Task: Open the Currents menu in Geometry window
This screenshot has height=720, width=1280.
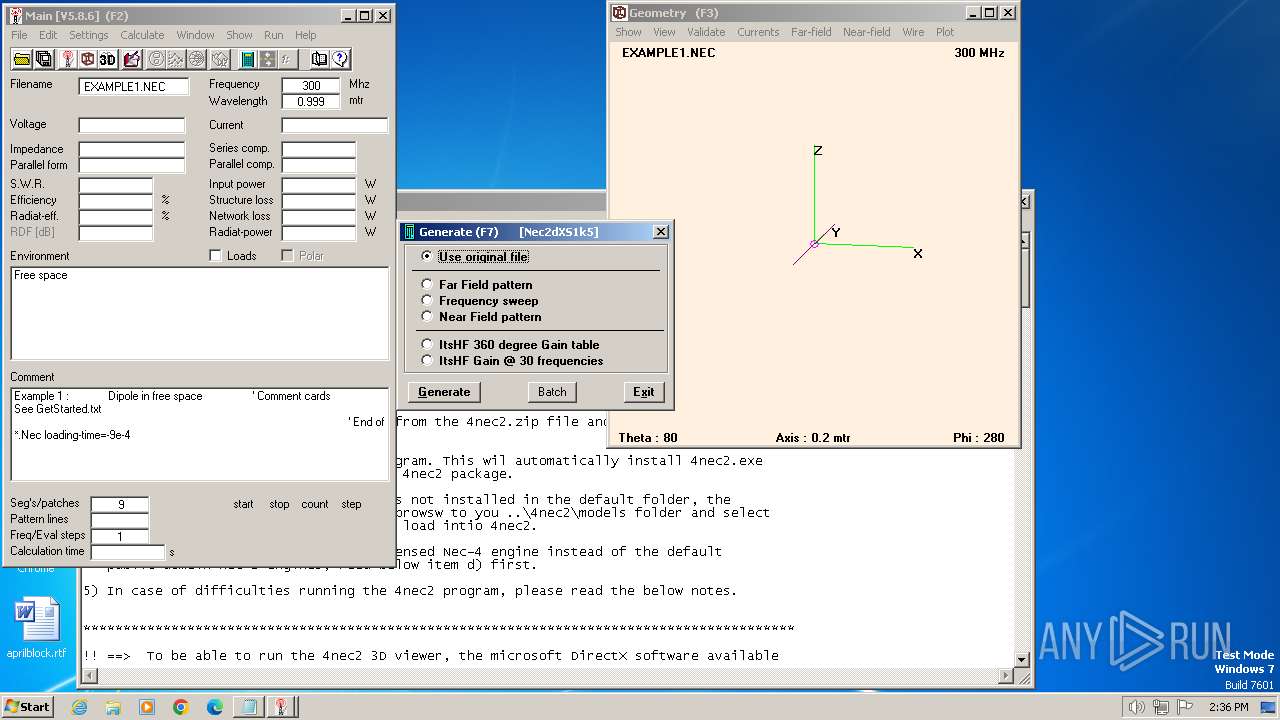Action: (x=758, y=32)
